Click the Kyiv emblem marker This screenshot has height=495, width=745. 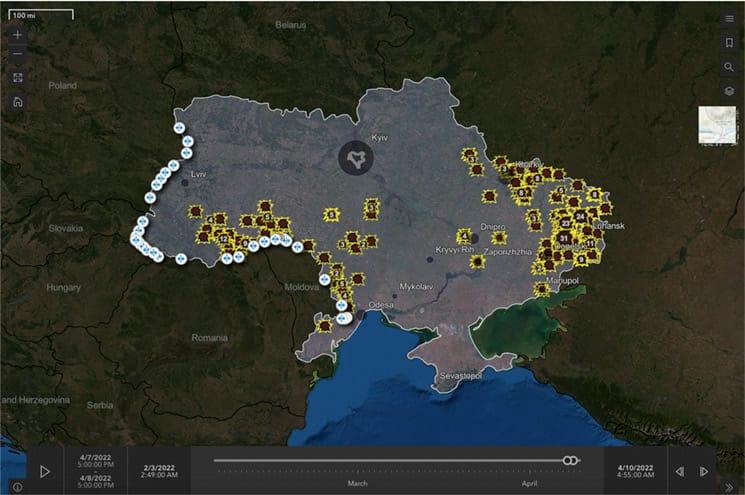tap(354, 158)
